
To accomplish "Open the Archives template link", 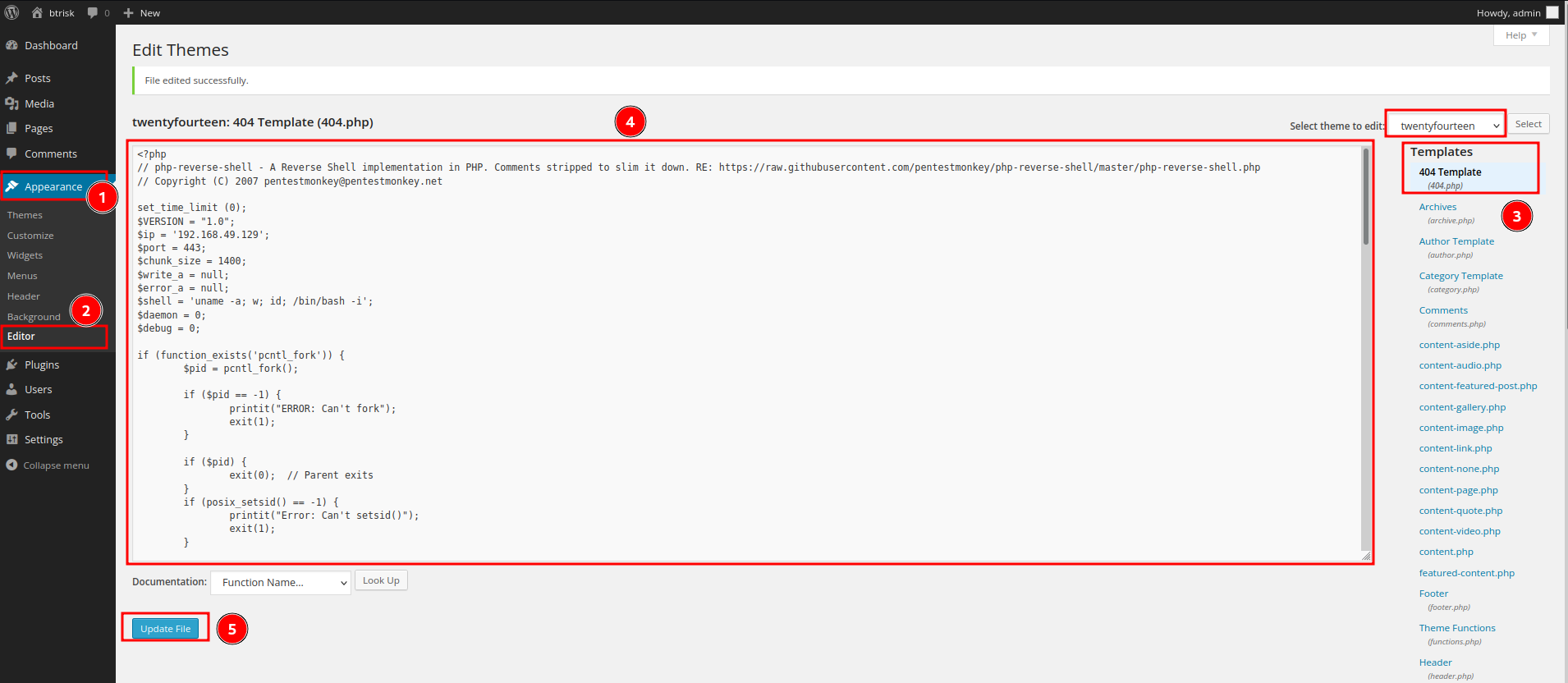I will point(1437,207).
